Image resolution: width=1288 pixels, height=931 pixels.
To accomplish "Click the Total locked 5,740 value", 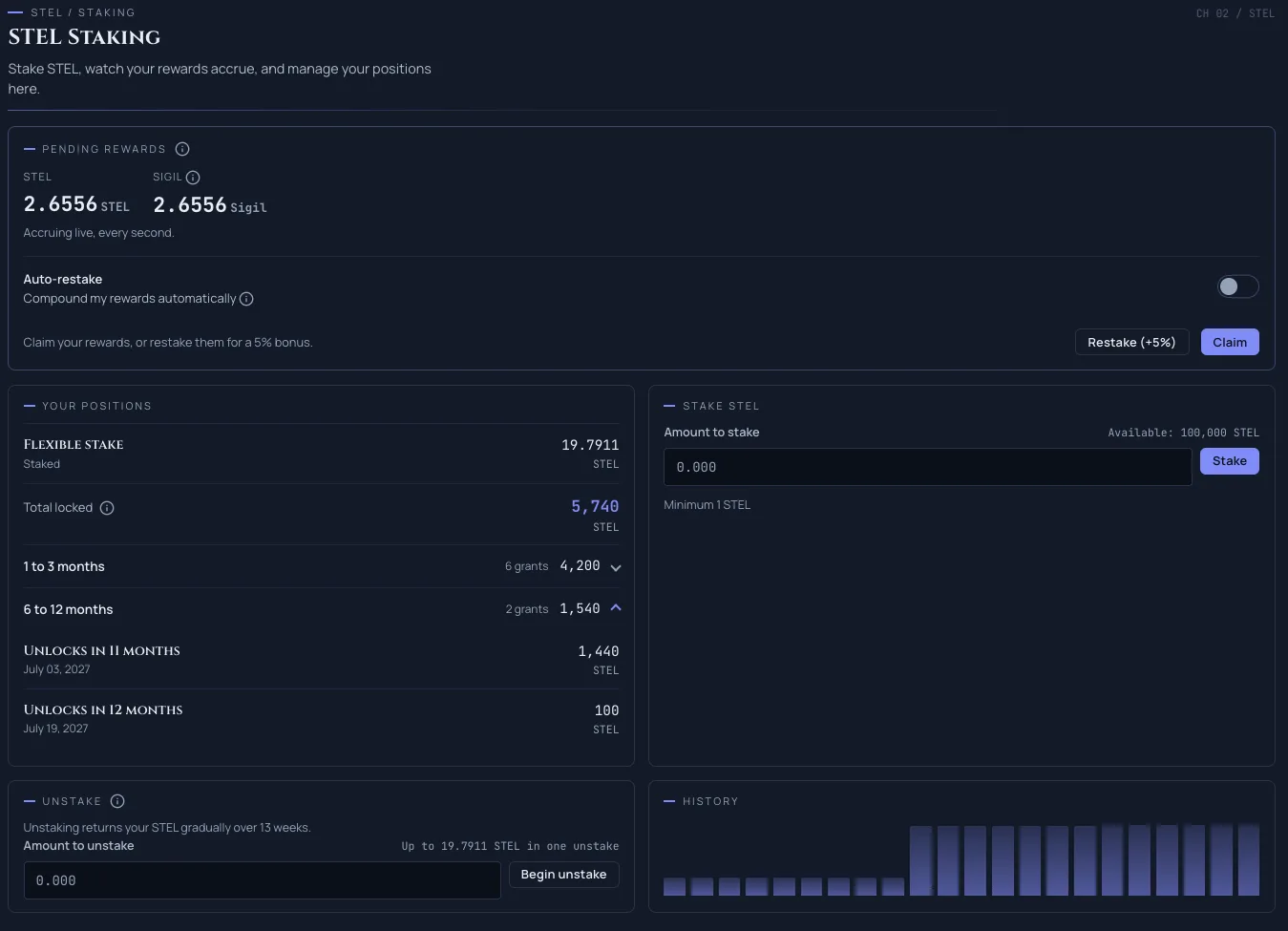I will (x=595, y=506).
